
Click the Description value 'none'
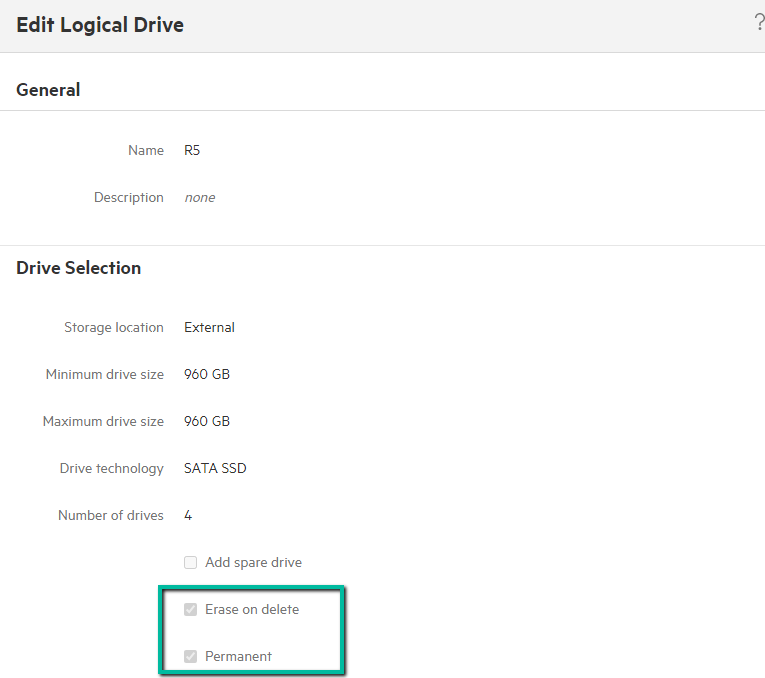point(200,198)
